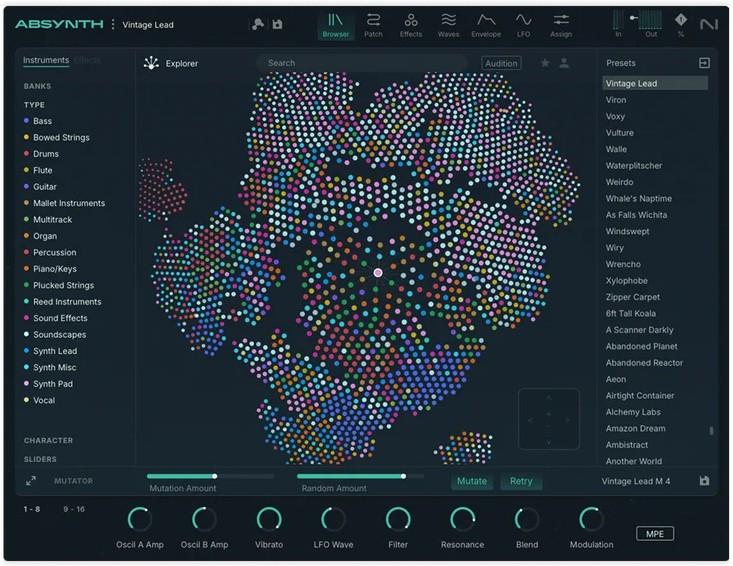Open the Assign view
Viewport: 733px width, 566px height.
tap(561, 25)
